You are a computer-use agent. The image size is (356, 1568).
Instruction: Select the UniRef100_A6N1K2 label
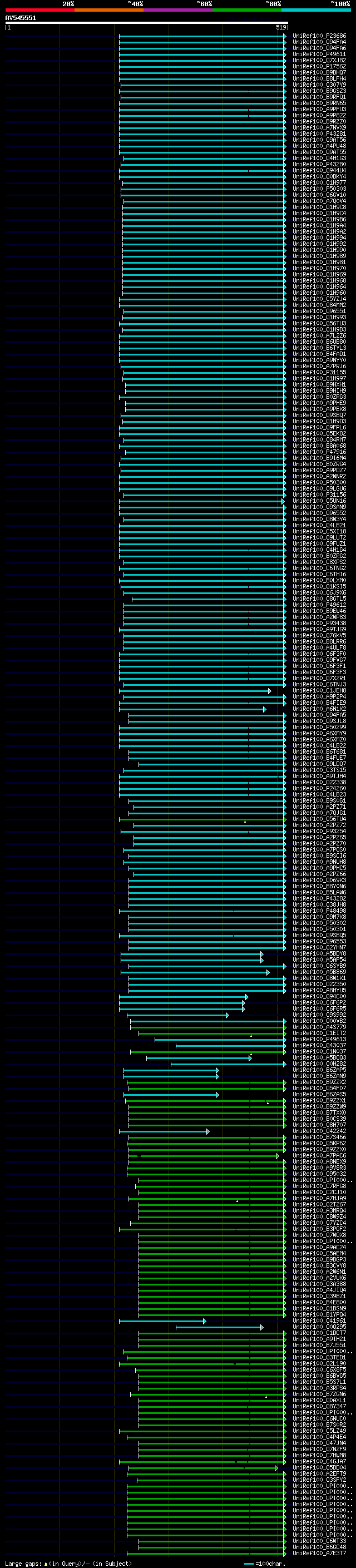point(319,709)
